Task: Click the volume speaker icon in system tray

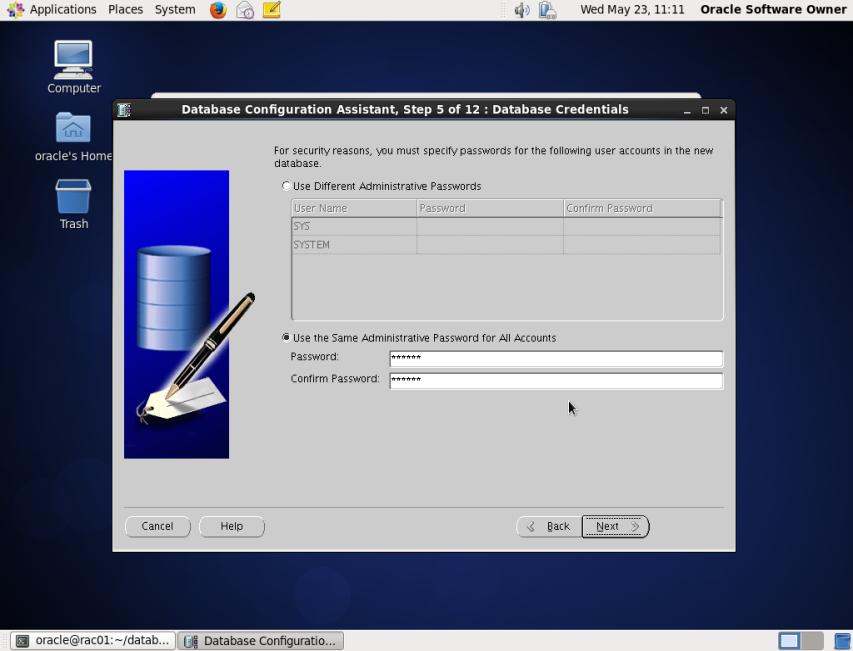Action: (x=521, y=11)
